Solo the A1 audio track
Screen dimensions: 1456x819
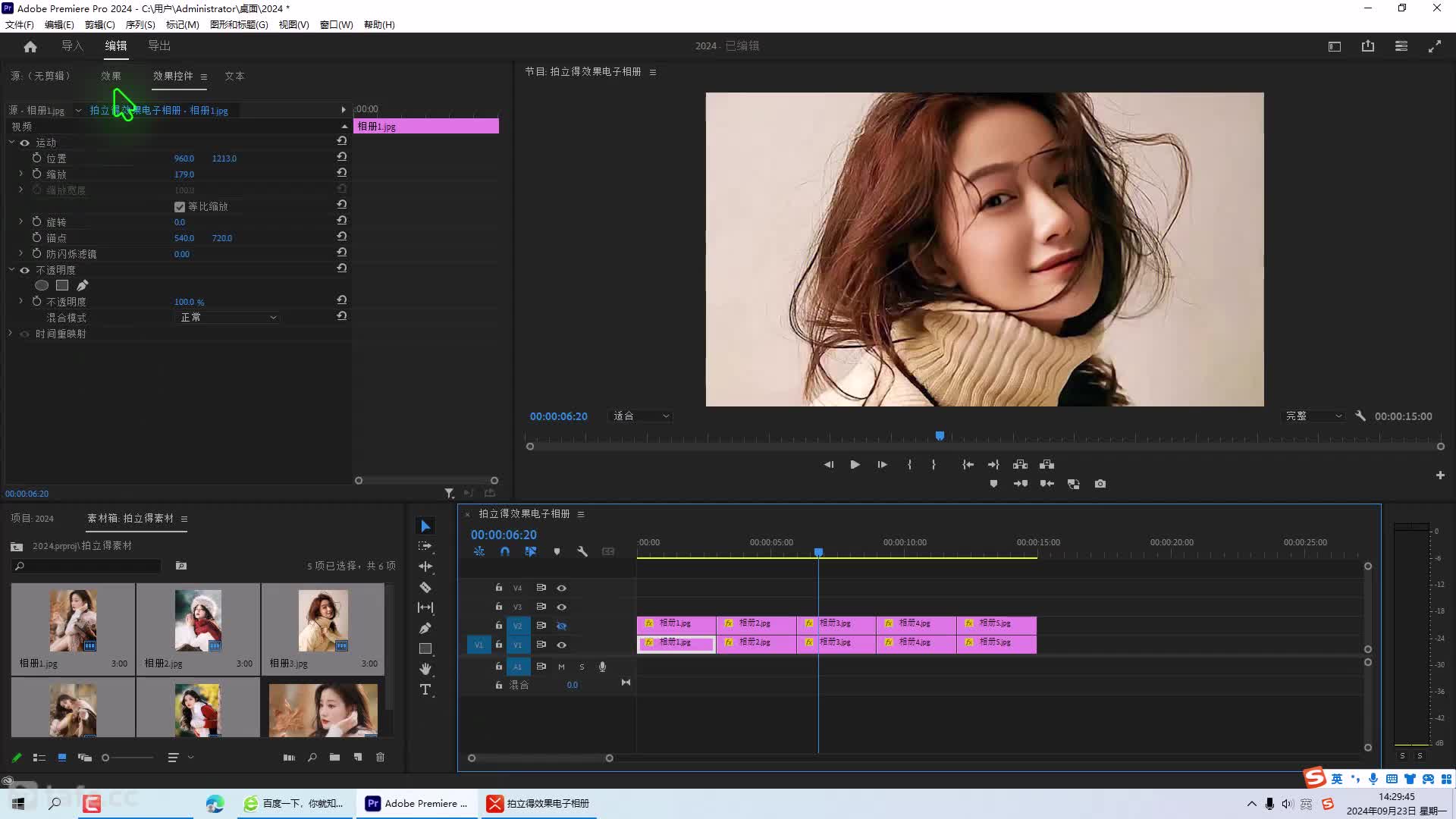(x=582, y=667)
